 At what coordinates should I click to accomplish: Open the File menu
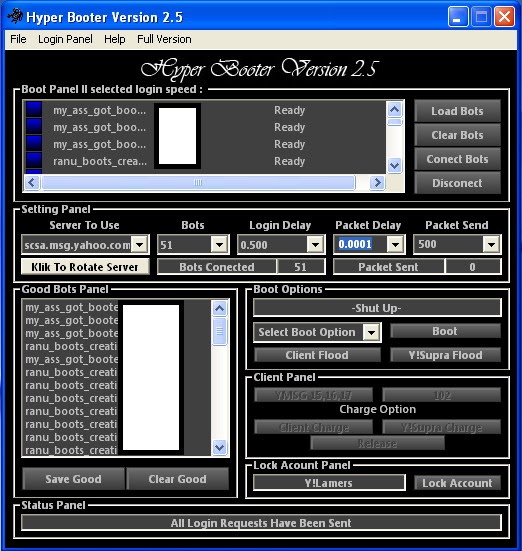pyautogui.click(x=18, y=39)
